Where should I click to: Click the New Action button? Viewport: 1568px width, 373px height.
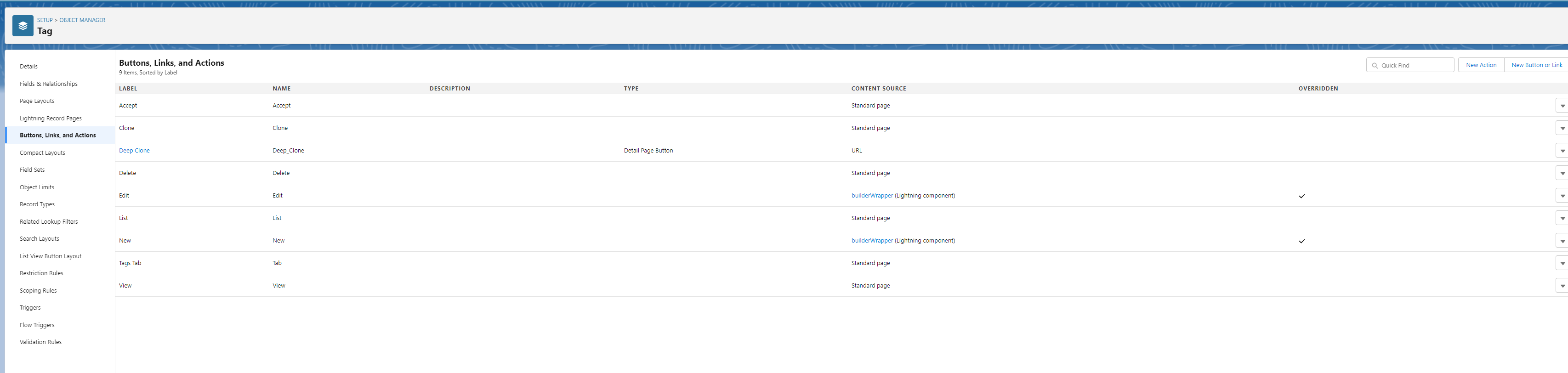(x=1480, y=65)
